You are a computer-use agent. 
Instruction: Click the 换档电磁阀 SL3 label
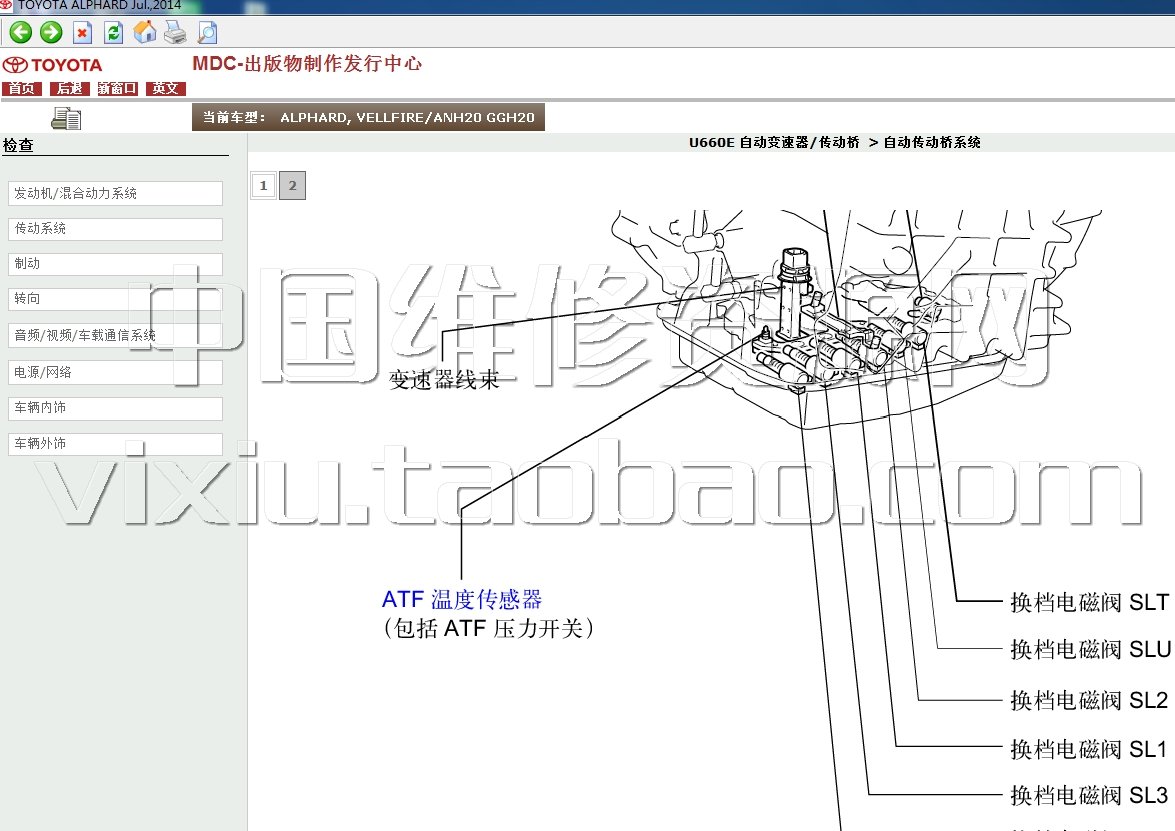(x=1089, y=795)
